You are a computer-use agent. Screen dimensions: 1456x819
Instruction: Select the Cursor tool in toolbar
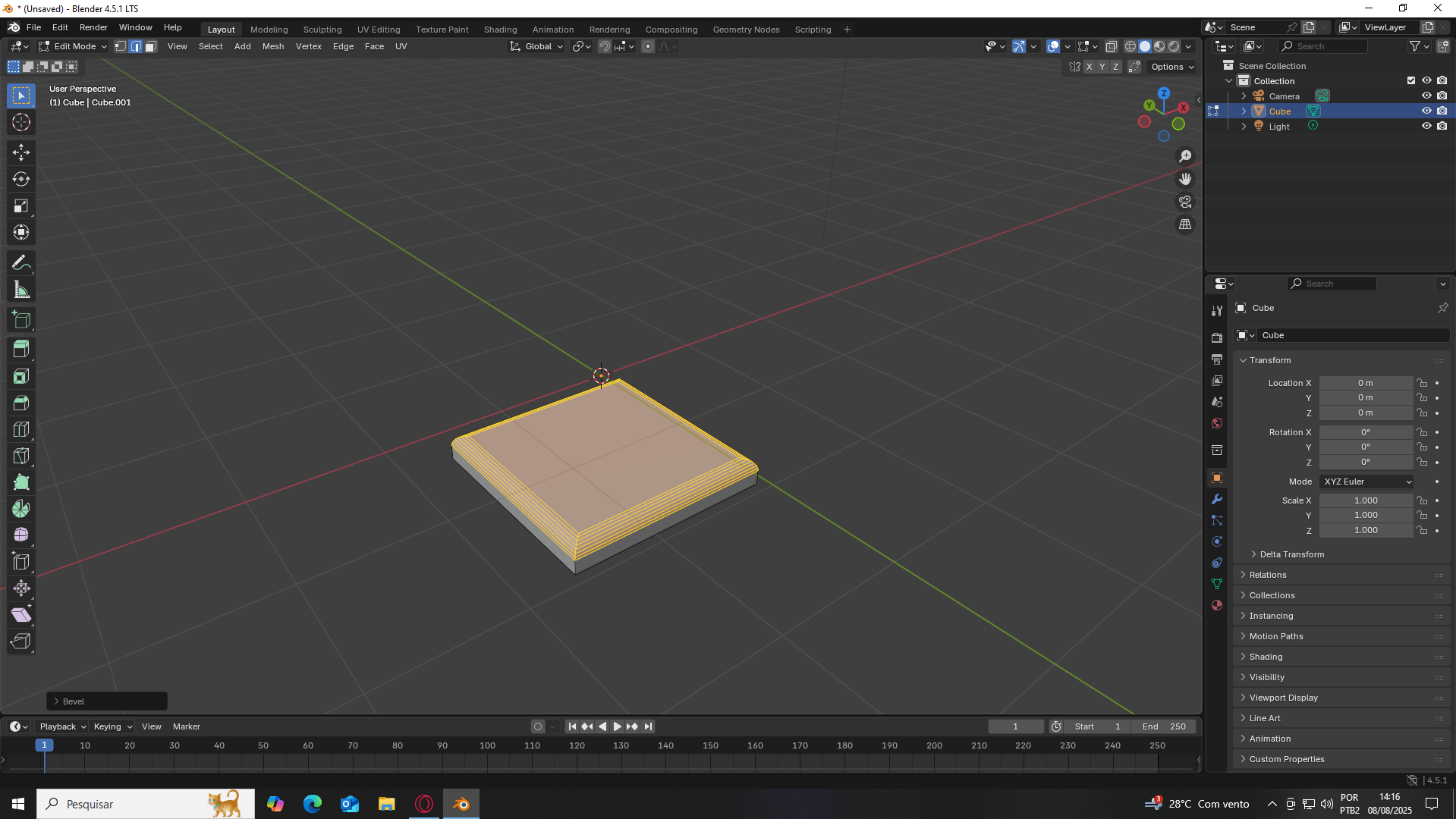[x=21, y=122]
